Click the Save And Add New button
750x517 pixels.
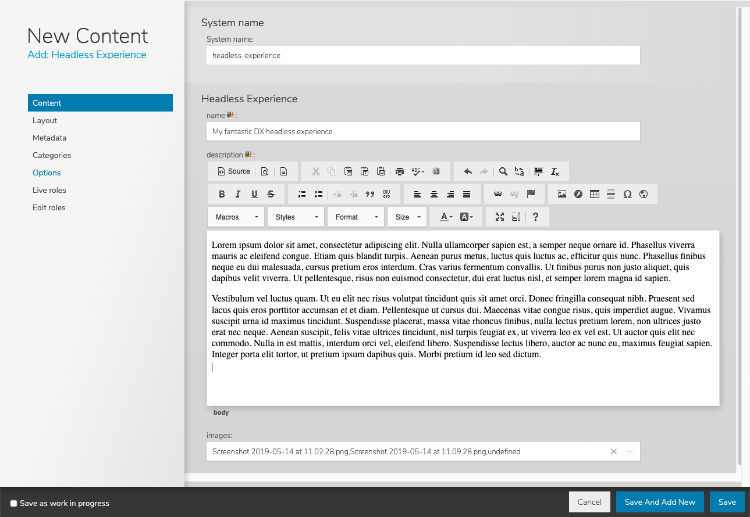click(x=659, y=502)
